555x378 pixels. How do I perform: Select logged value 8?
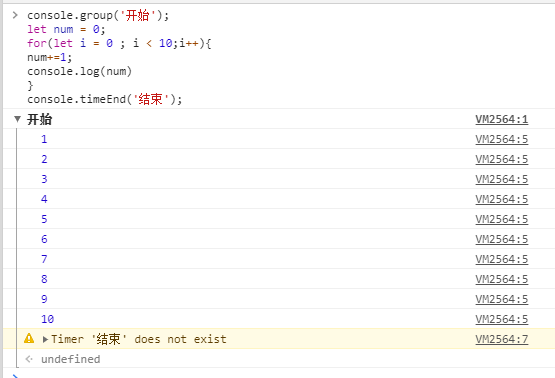tap(44, 279)
